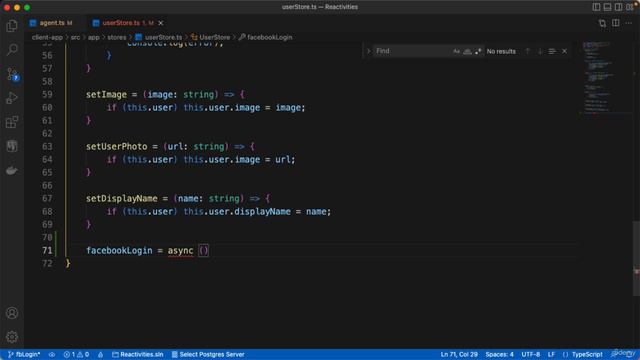
Task: Toggle Use Regular Expression in Find widget
Action: (478, 51)
